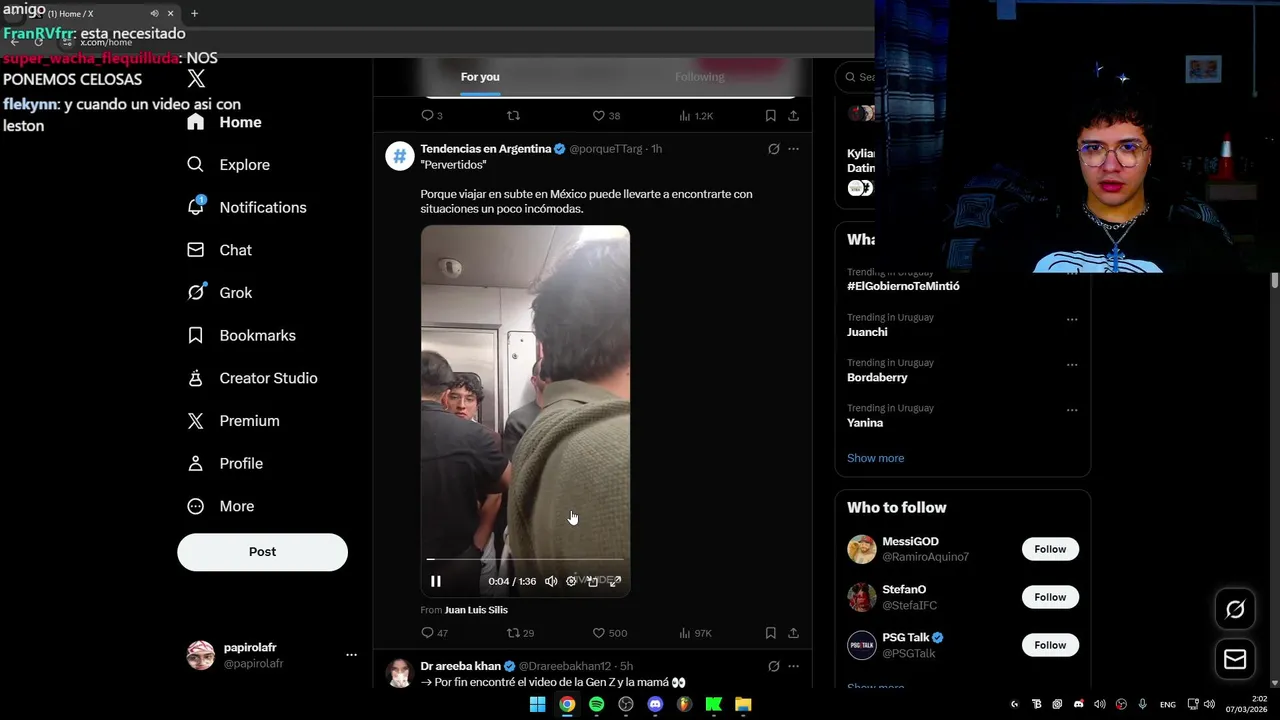Open the Explore search page
Image resolution: width=1280 pixels, height=720 pixels.
pyautogui.click(x=229, y=165)
